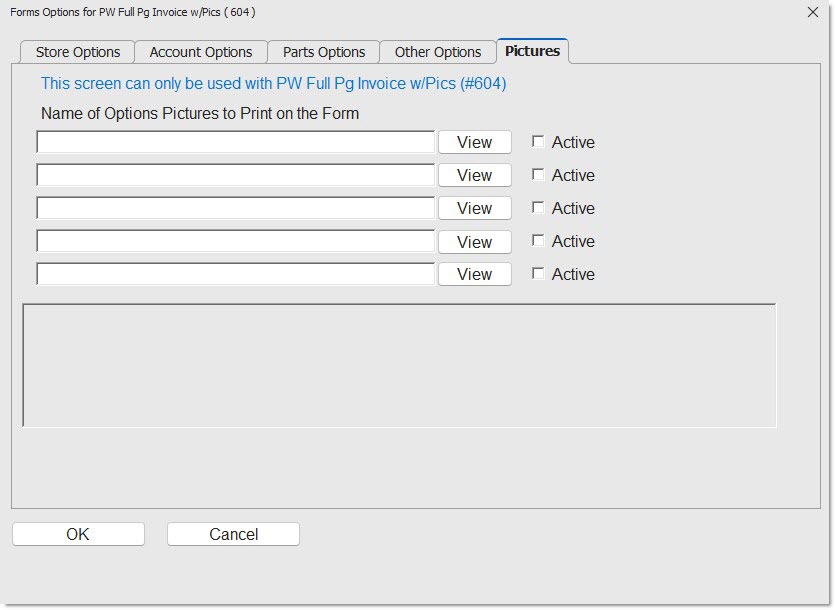Select the Parts Options tab
The image size is (835, 610).
(x=324, y=52)
